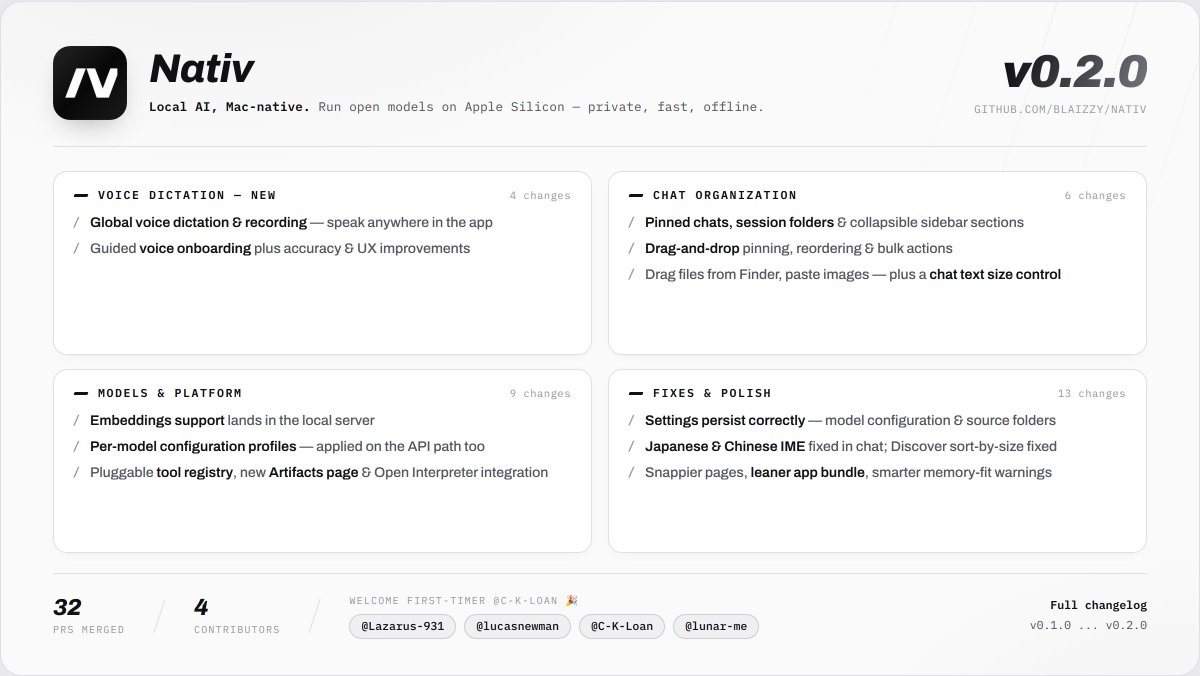Click the '13 changes' count label

(1092, 394)
